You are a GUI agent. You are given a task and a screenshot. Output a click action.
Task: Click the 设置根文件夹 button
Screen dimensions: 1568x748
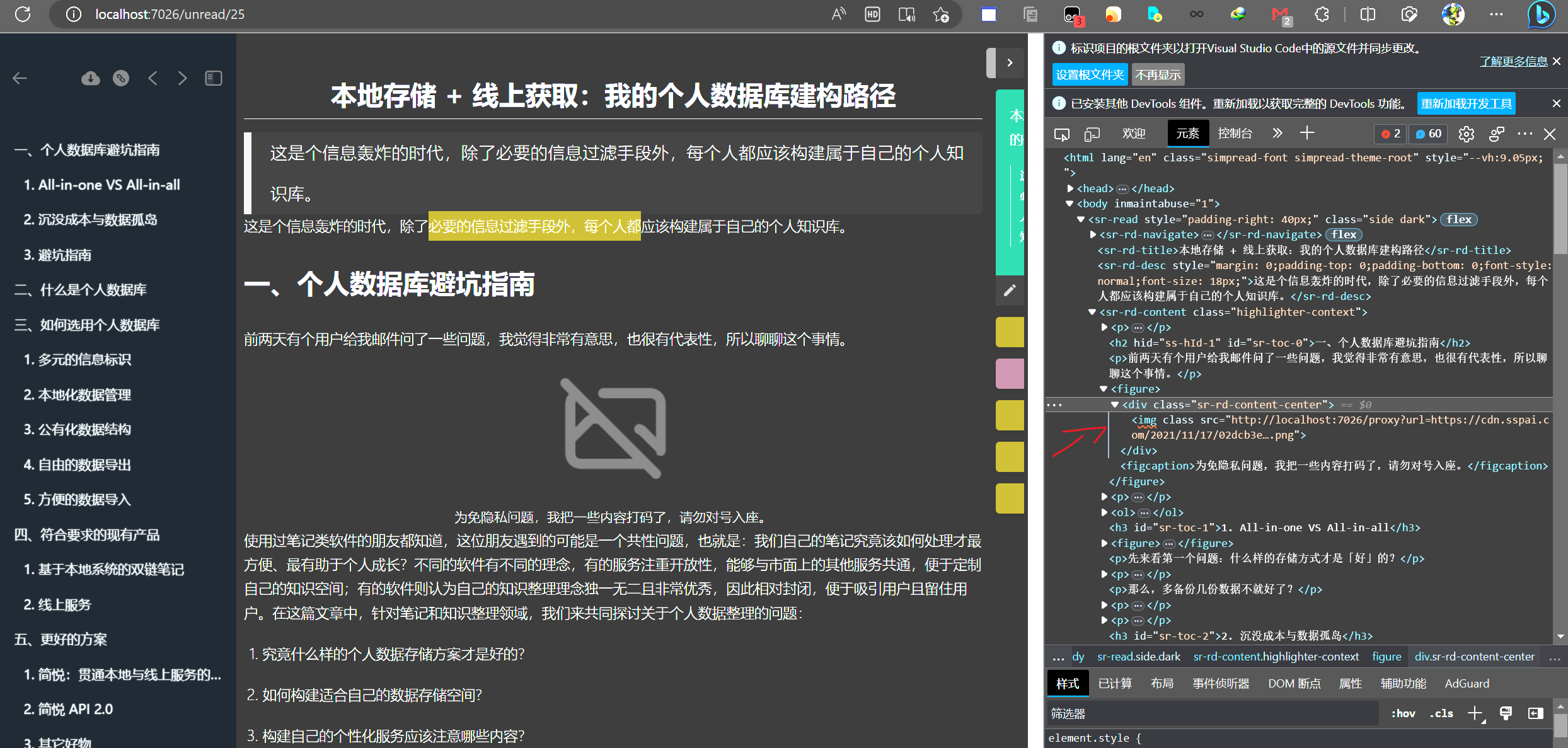(x=1090, y=75)
